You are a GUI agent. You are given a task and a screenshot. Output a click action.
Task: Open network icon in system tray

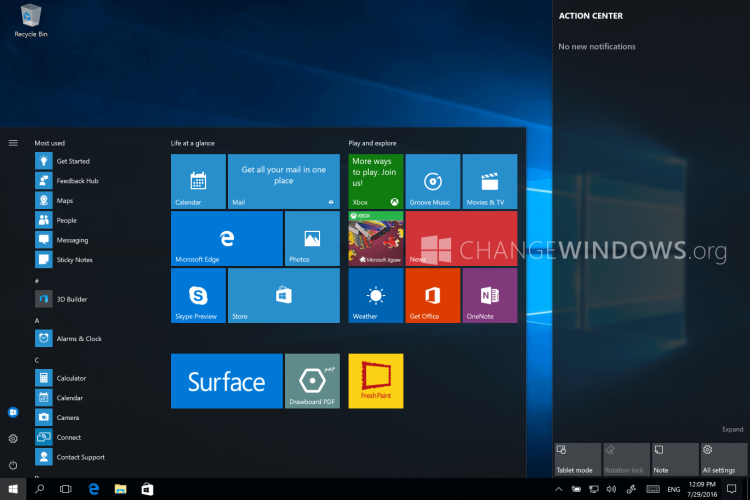(594, 489)
